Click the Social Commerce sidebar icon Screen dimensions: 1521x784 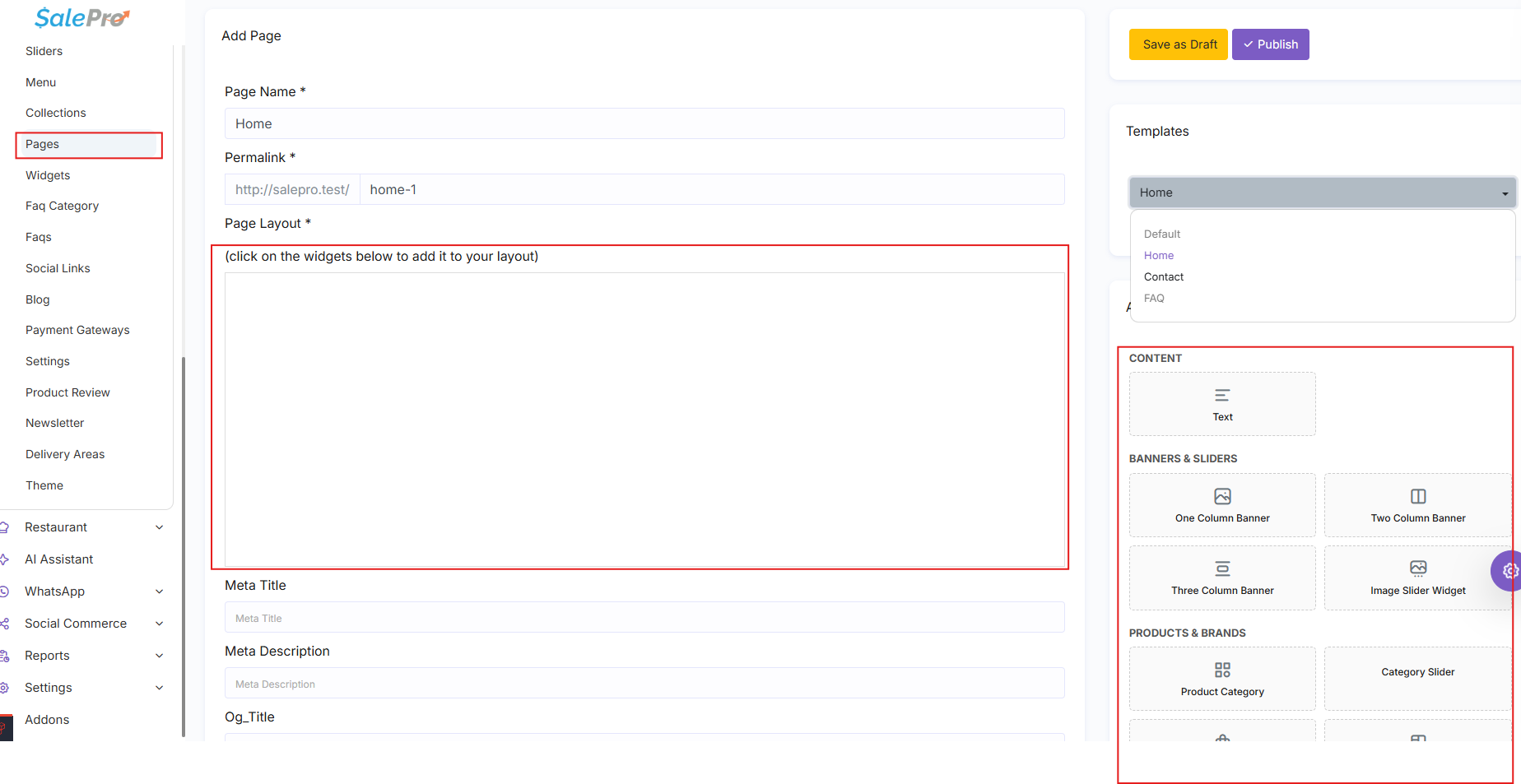[x=4, y=624]
